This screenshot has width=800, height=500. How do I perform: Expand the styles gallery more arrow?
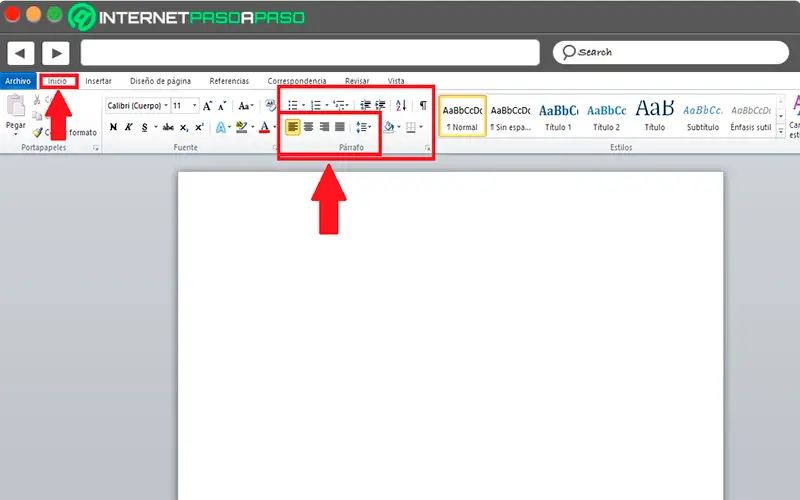point(781,132)
